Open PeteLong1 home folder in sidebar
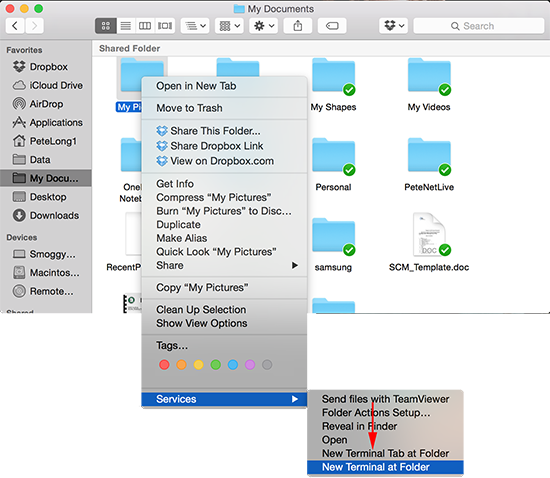This screenshot has width=550, height=478. 46,141
